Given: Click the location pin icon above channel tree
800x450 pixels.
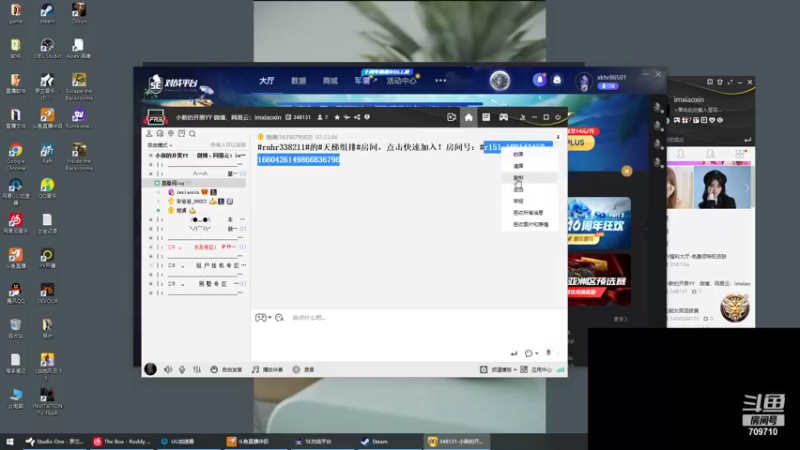Looking at the screenshot, I should tap(171, 134).
